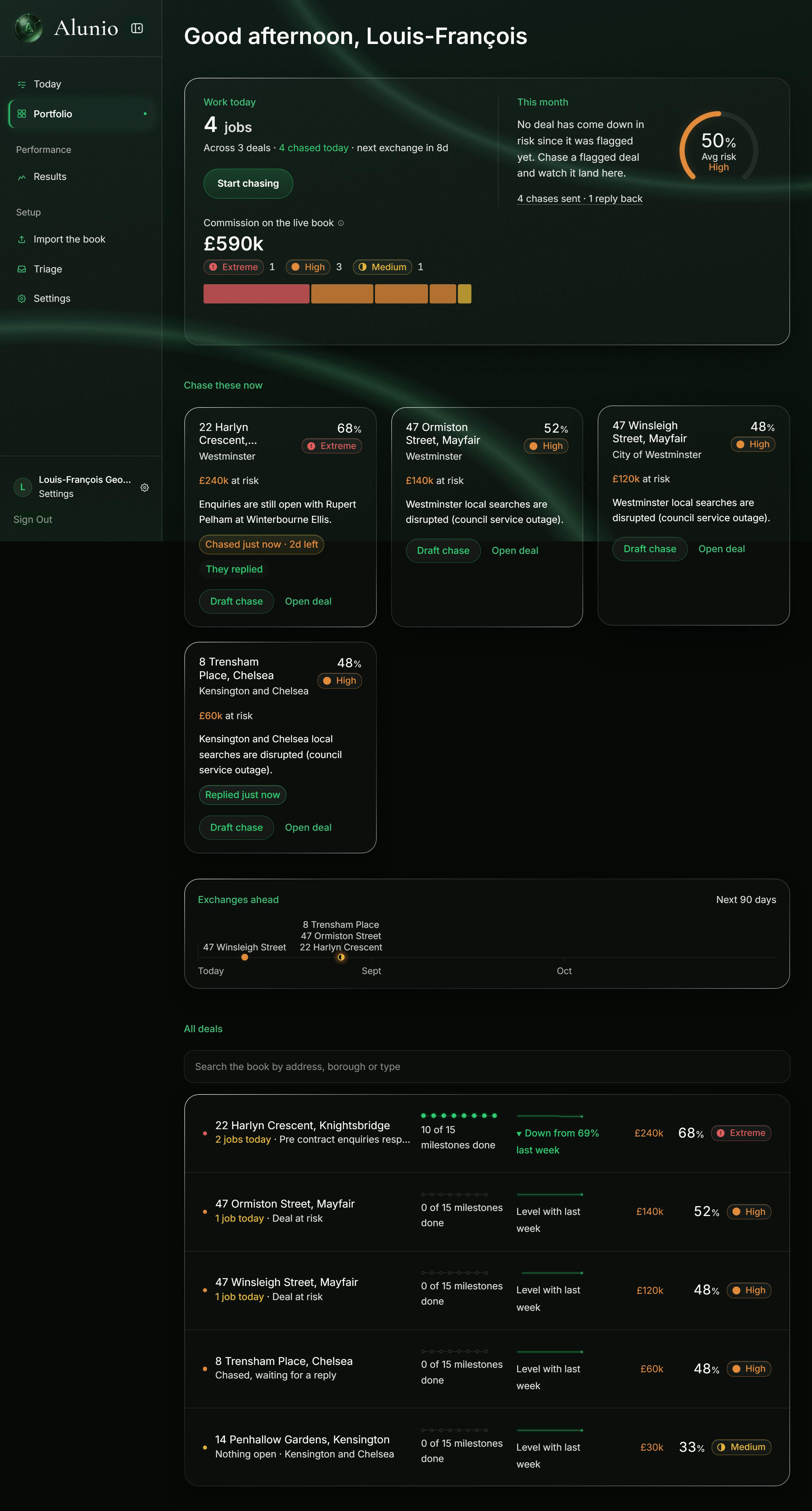This screenshot has height=1511, width=812.
Task: Click the Extreme badge on 22 Harlyn Crescent card
Action: click(332, 446)
